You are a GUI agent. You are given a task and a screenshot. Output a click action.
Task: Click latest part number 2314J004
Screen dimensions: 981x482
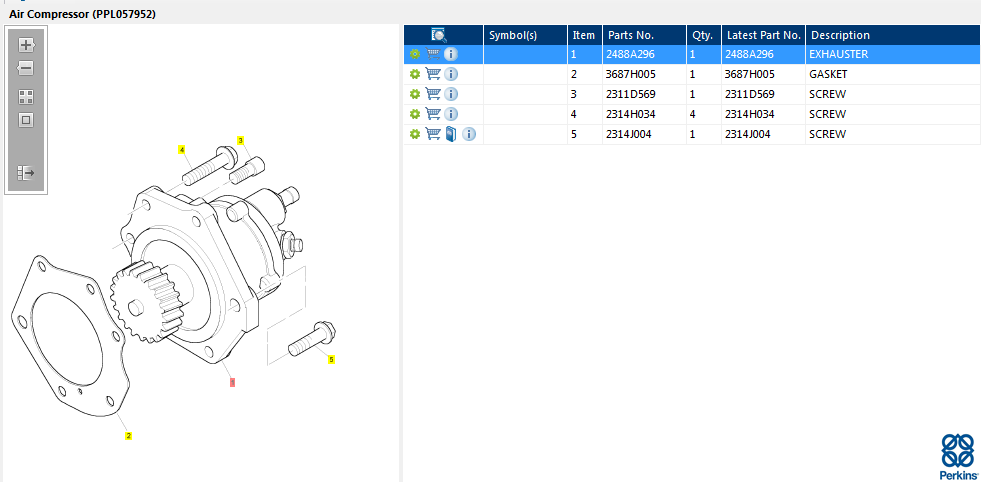[x=748, y=135]
